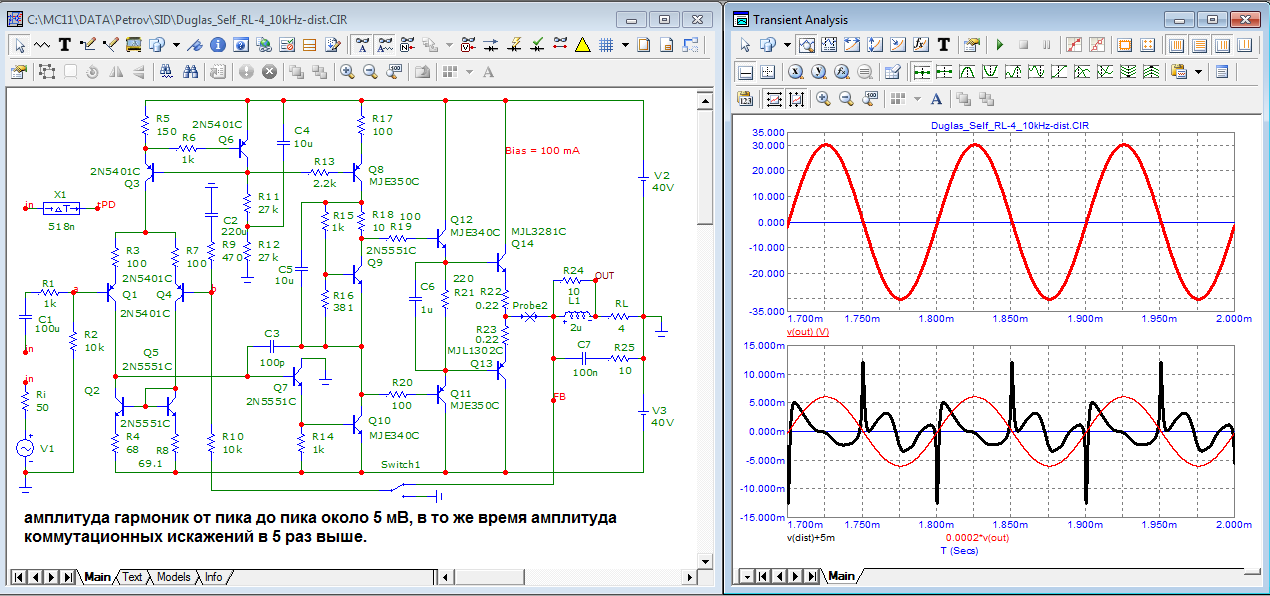
Task: Expand dropdown beside schematic windows icon
Action: (176, 45)
